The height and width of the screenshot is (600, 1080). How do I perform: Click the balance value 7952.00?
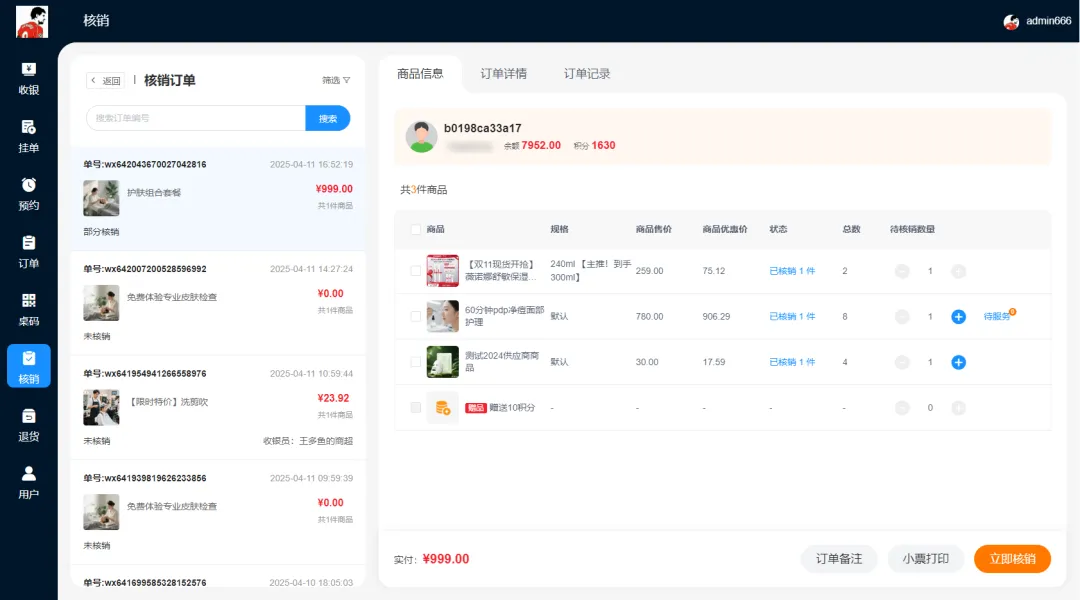[x=541, y=145]
